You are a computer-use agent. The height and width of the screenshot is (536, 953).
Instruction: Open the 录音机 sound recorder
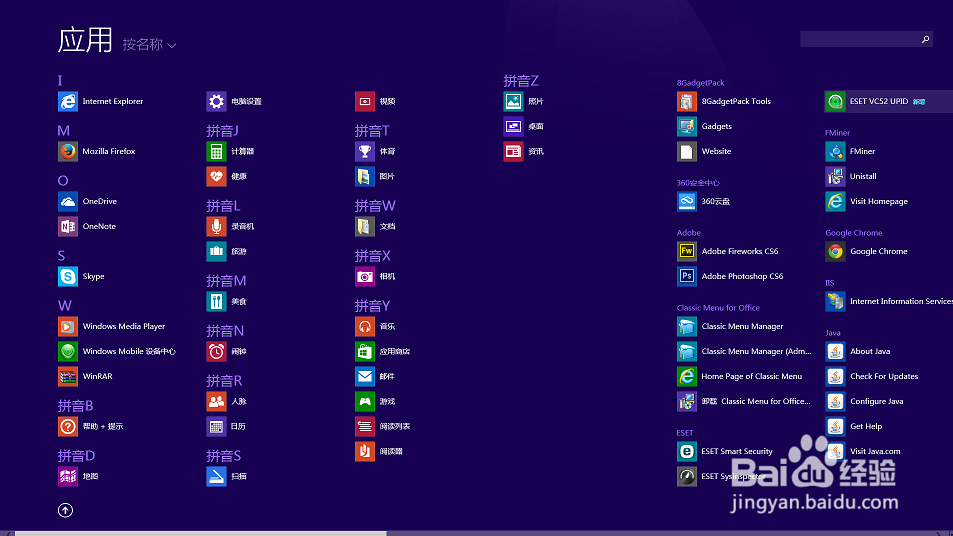click(230, 226)
